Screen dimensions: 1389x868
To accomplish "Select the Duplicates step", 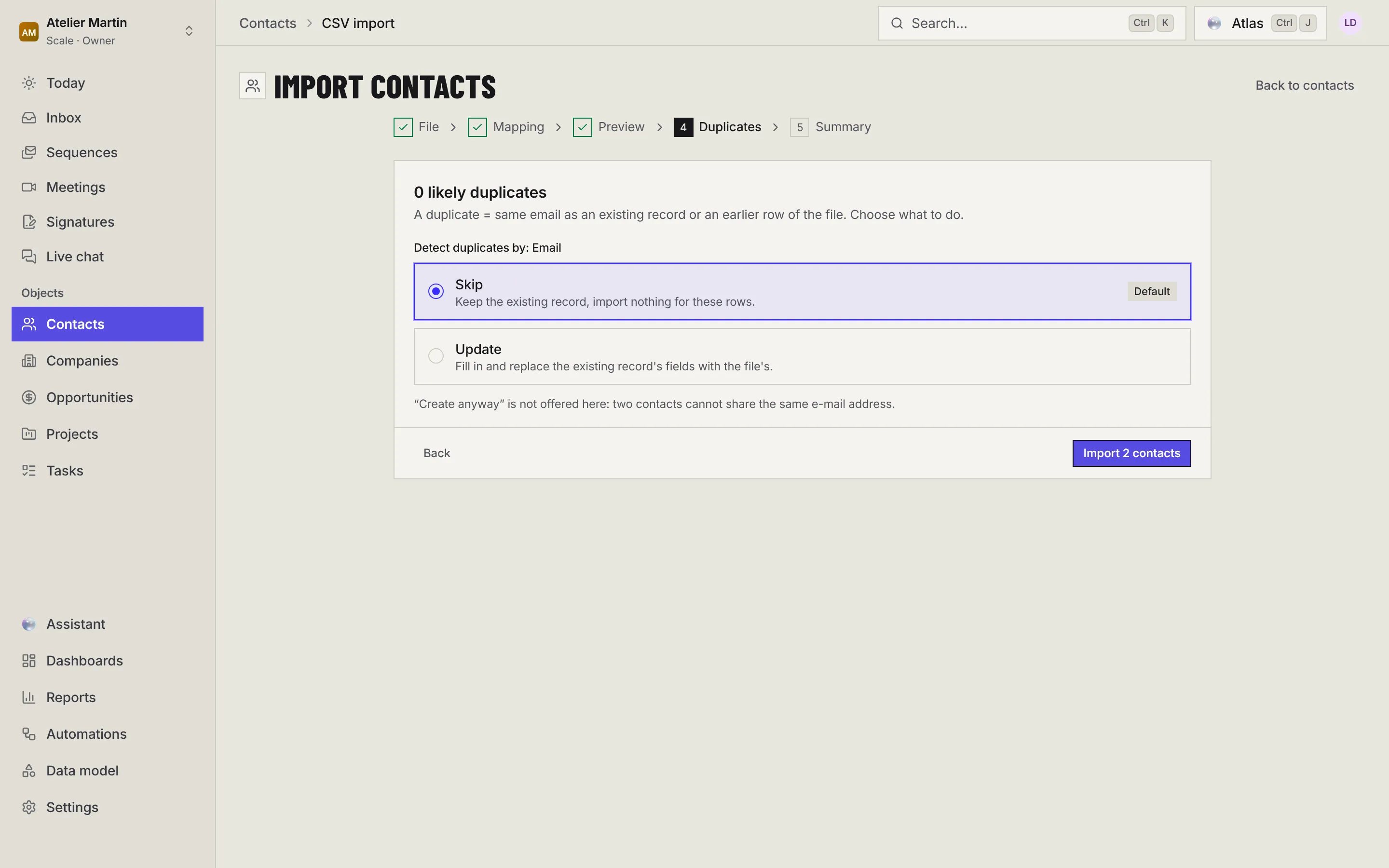I will pos(718,127).
